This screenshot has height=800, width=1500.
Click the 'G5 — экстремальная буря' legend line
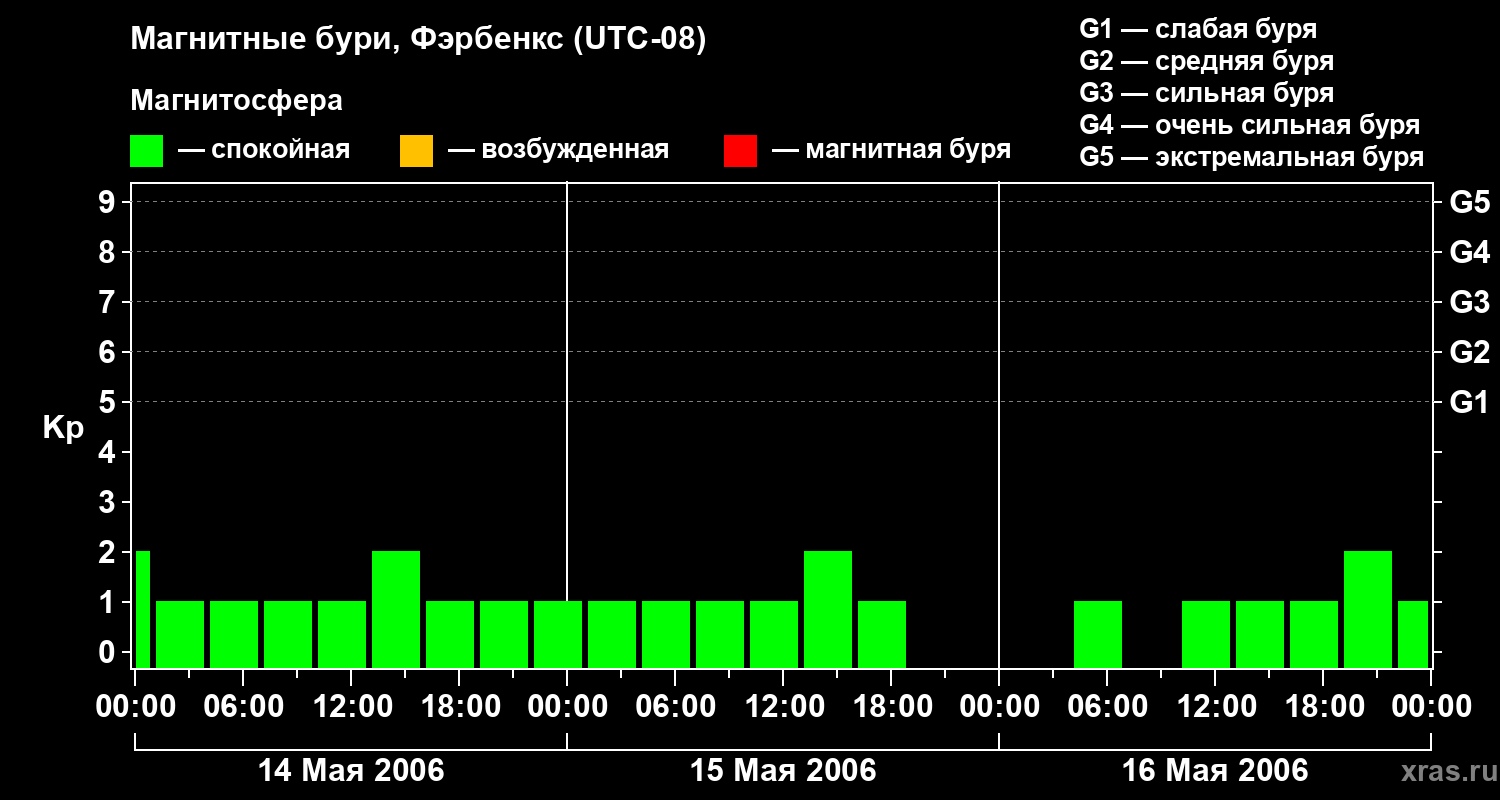click(x=1252, y=157)
